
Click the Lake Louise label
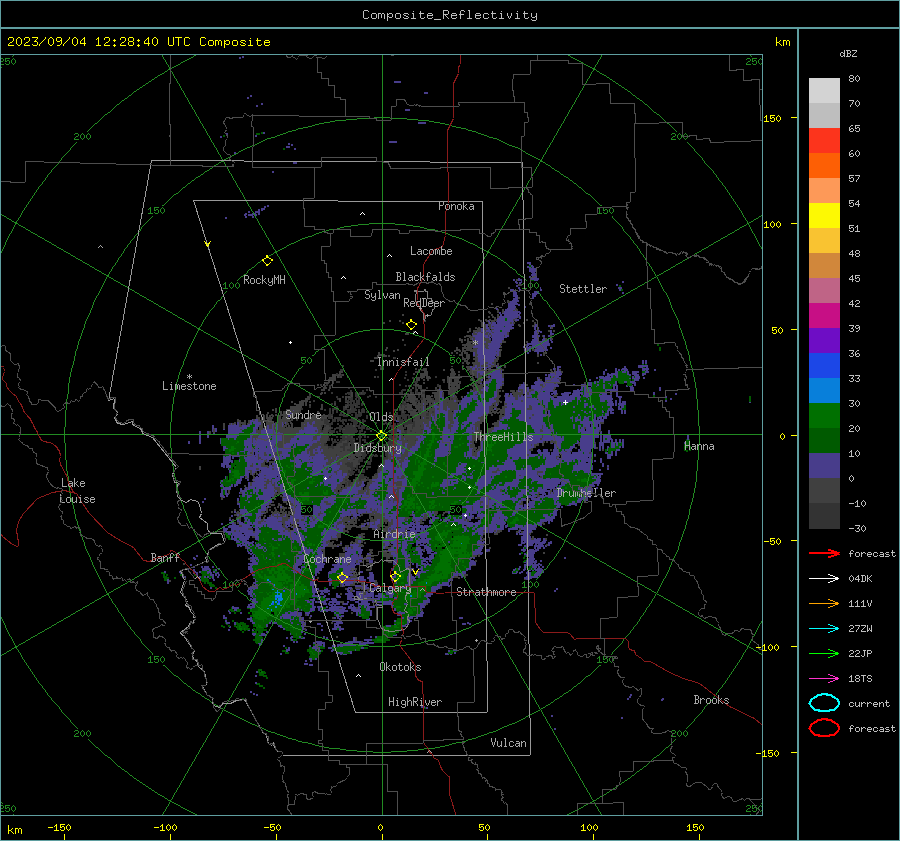(77, 491)
